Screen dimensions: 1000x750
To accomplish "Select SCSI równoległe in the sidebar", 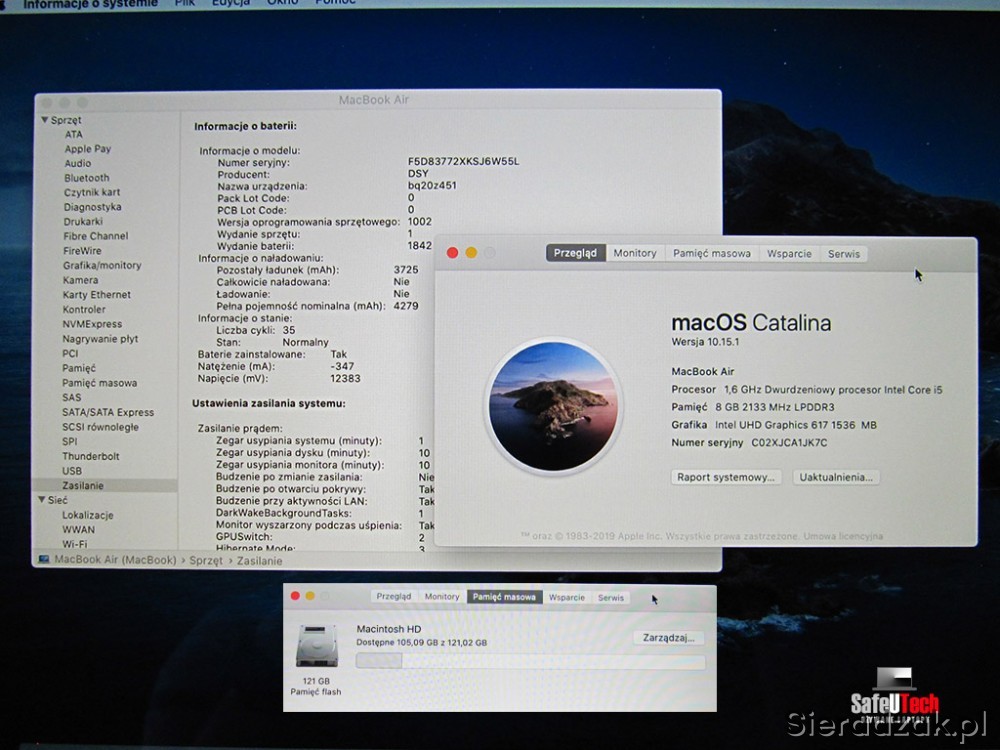I will [100, 427].
